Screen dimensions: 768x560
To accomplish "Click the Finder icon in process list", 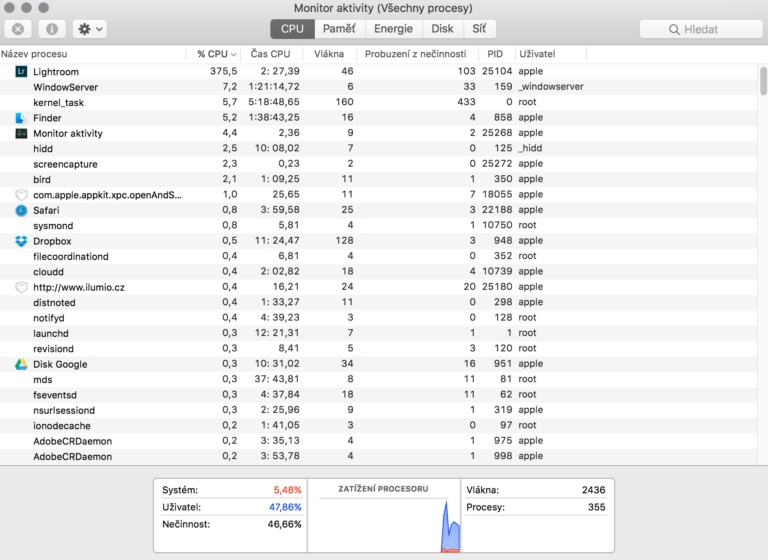I will (x=21, y=118).
